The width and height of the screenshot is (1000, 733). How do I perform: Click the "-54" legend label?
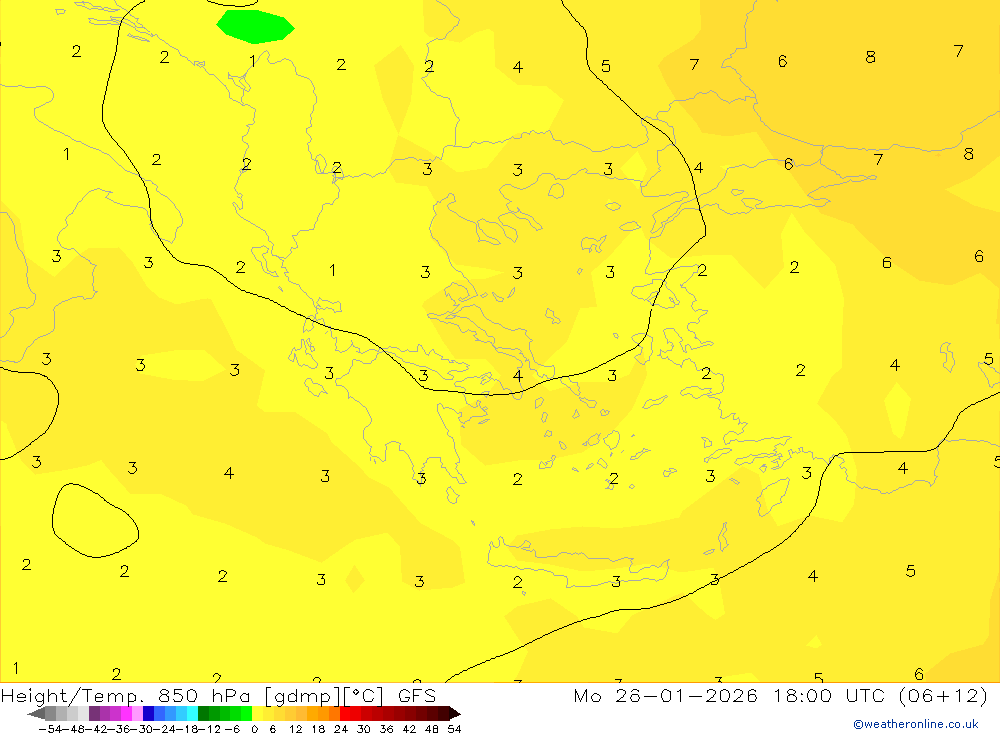[51, 729]
